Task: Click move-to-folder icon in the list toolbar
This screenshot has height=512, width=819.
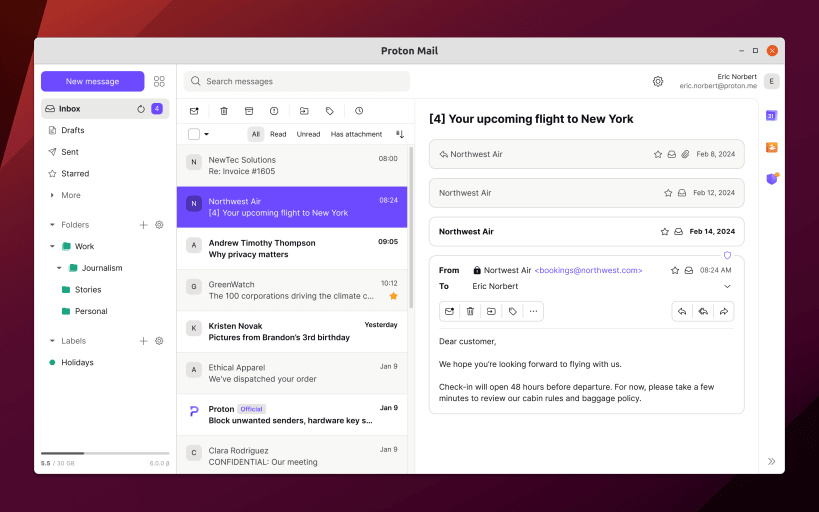Action: point(304,111)
